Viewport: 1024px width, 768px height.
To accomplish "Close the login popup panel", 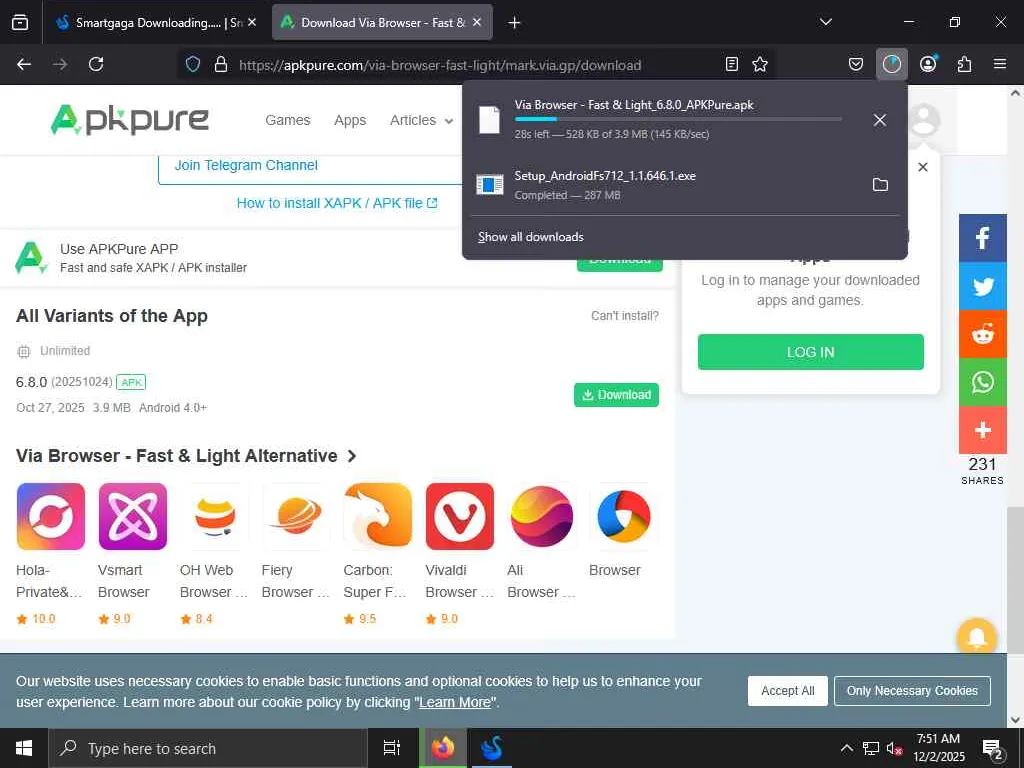I will pyautogui.click(x=923, y=167).
